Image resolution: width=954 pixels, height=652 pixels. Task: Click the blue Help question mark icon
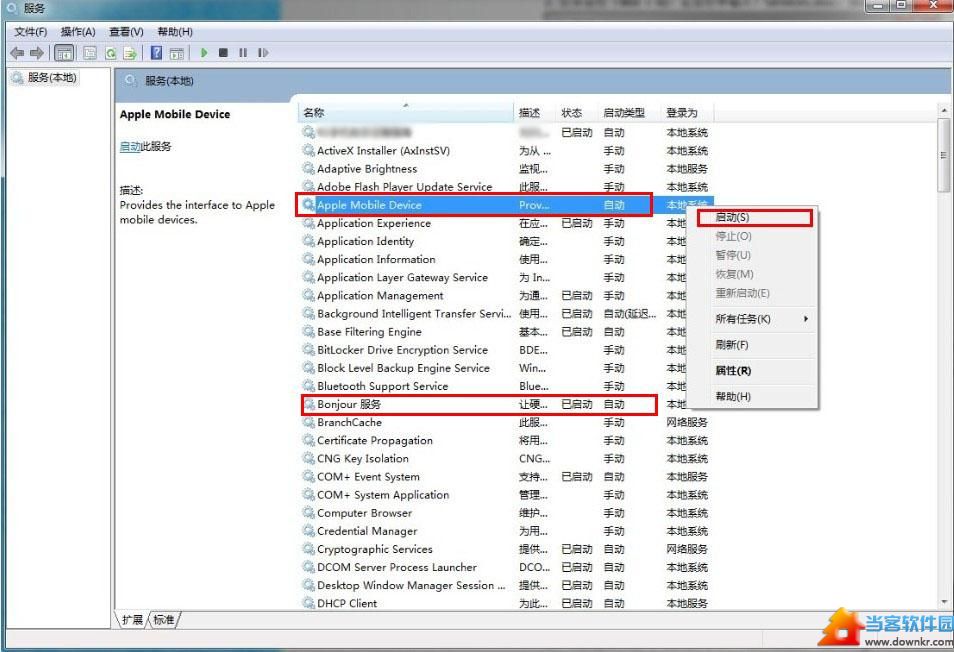(x=156, y=53)
